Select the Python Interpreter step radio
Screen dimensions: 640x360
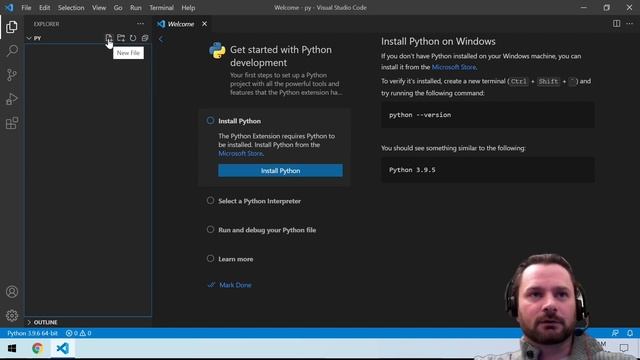[210, 200]
